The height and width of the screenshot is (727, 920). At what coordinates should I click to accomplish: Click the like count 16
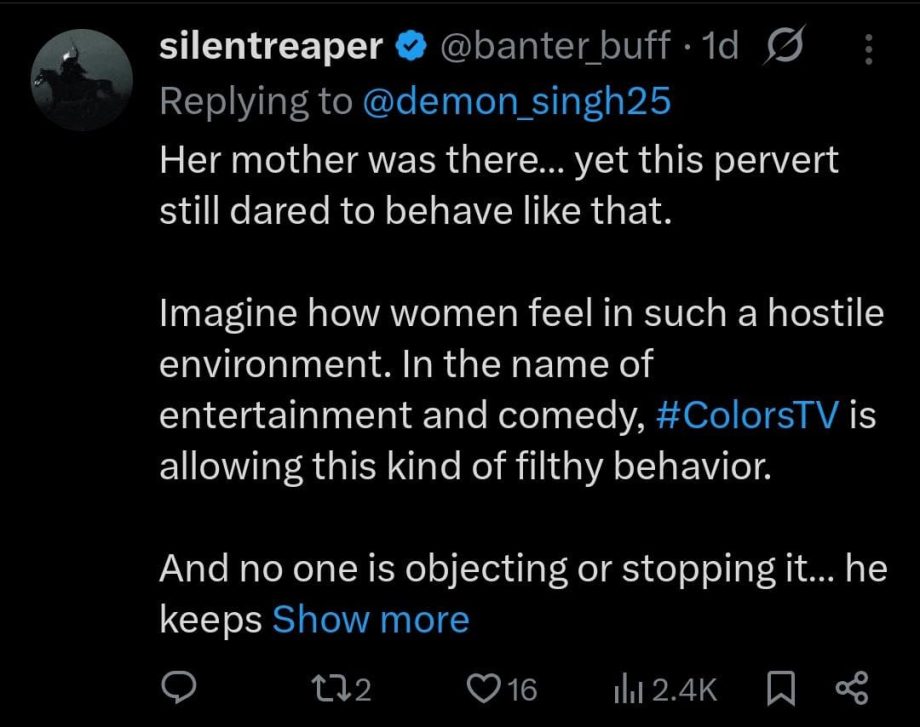[520, 689]
